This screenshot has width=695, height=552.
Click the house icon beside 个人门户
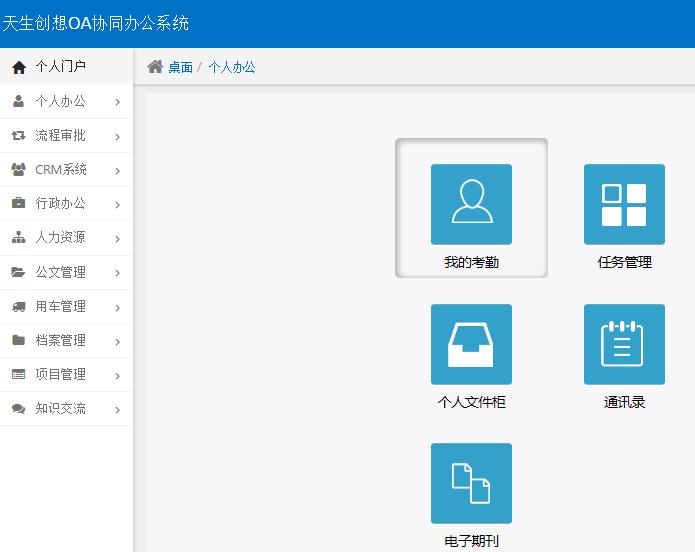(x=19, y=67)
